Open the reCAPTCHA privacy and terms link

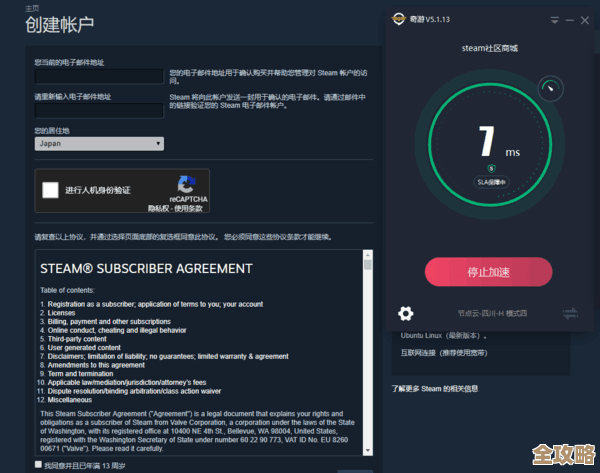175,209
